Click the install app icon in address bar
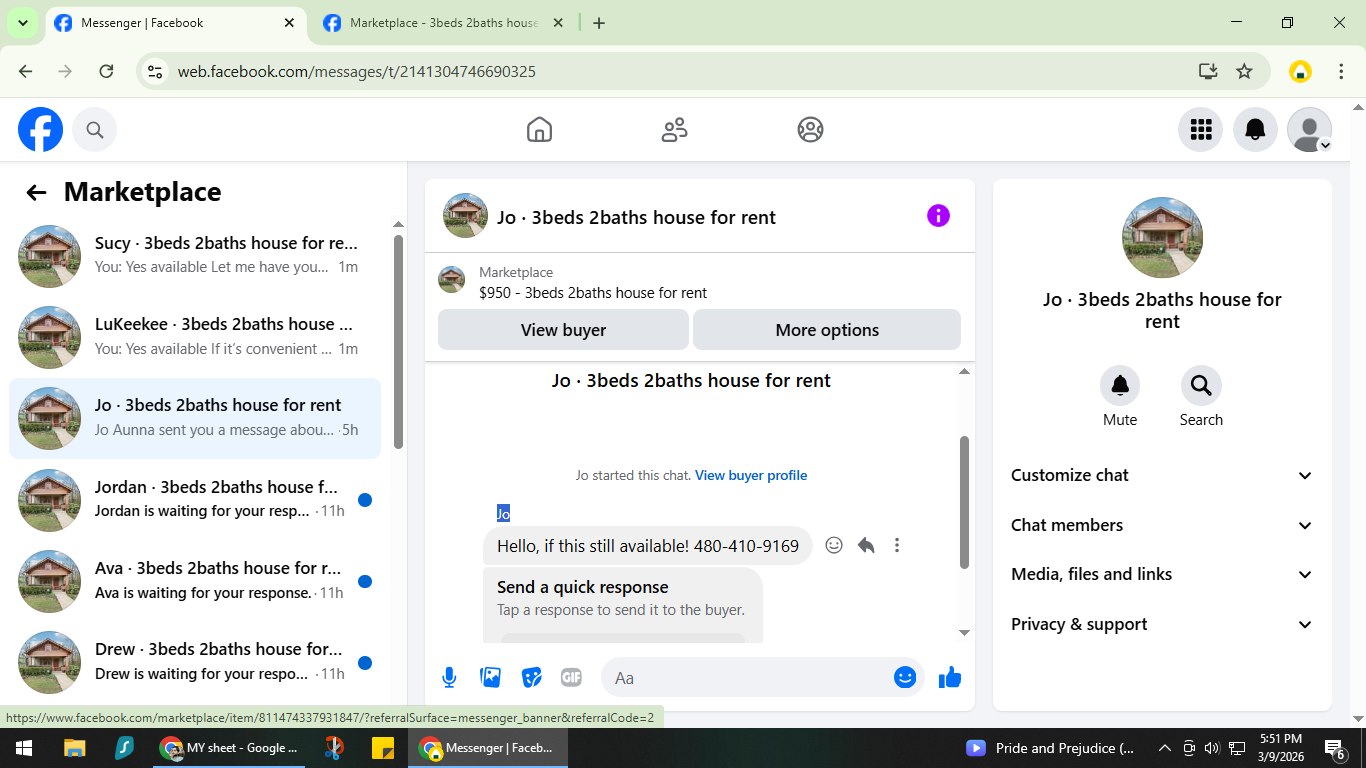Viewport: 1366px width, 768px height. click(x=1208, y=71)
